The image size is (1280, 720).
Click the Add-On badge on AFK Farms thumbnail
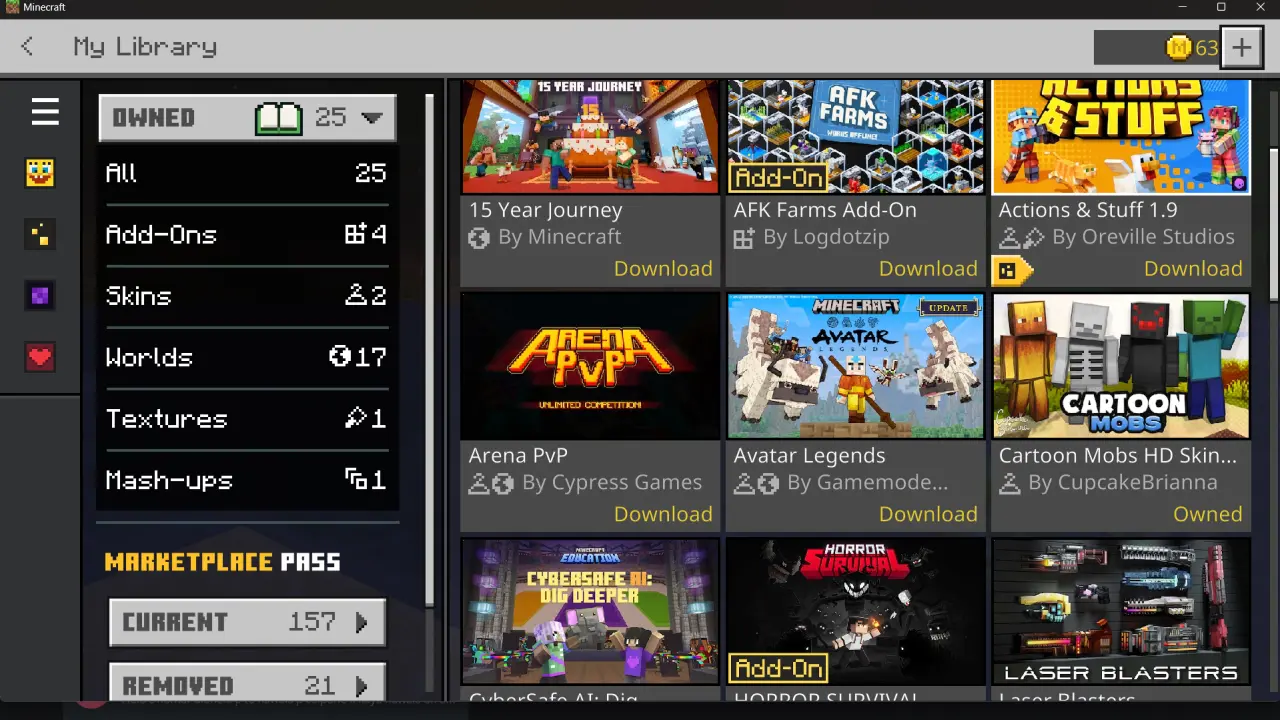pyautogui.click(x=779, y=178)
